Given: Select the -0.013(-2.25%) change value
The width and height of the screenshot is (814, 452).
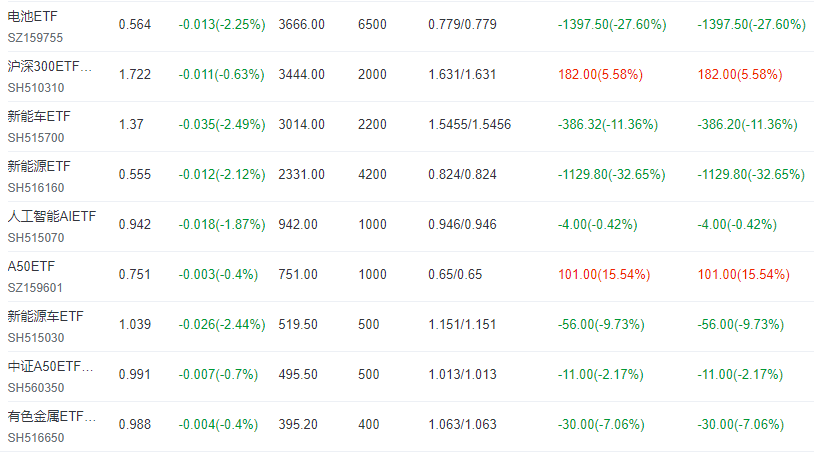Looking at the screenshot, I should [222, 24].
